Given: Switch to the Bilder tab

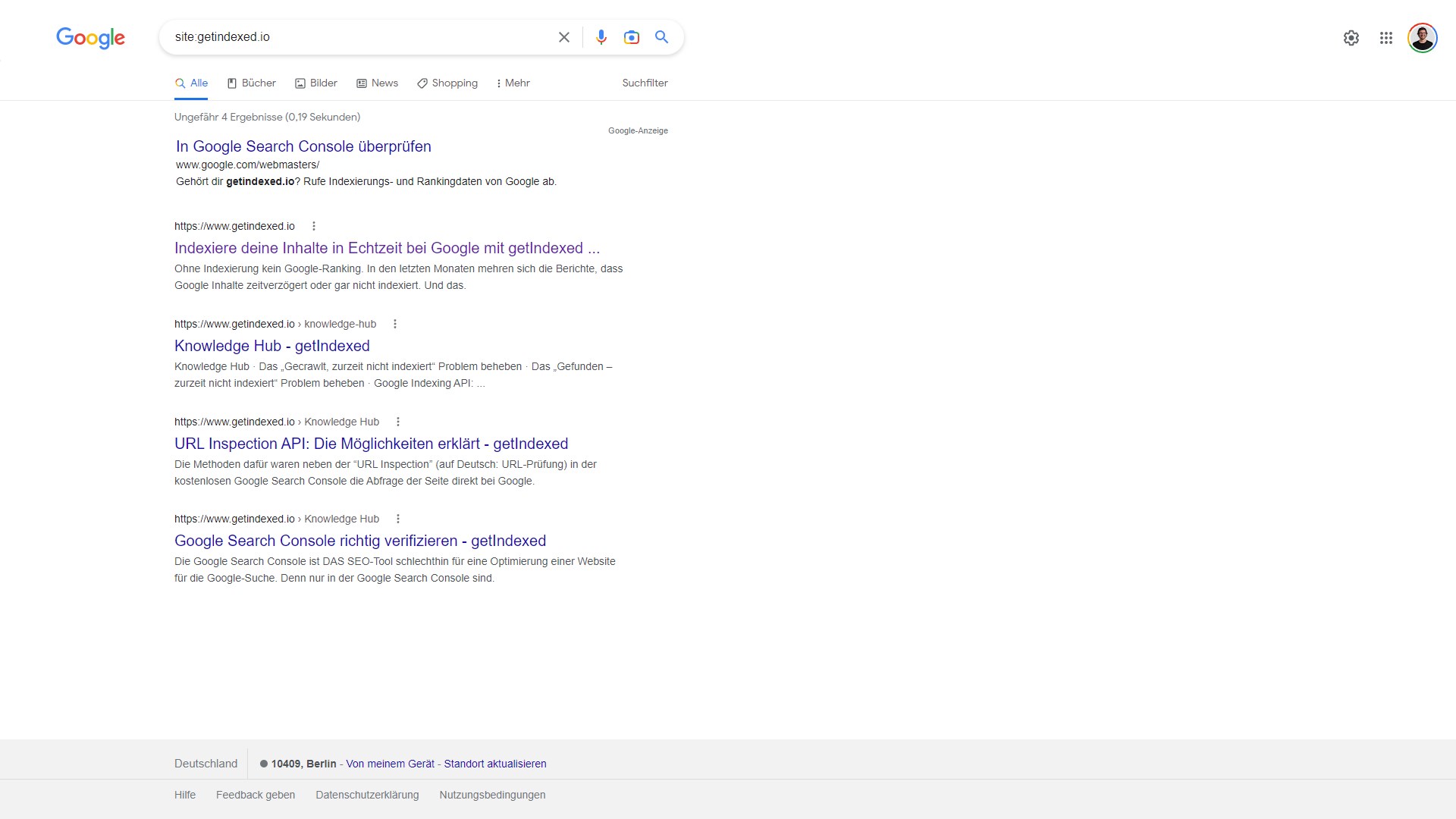Looking at the screenshot, I should click(316, 83).
